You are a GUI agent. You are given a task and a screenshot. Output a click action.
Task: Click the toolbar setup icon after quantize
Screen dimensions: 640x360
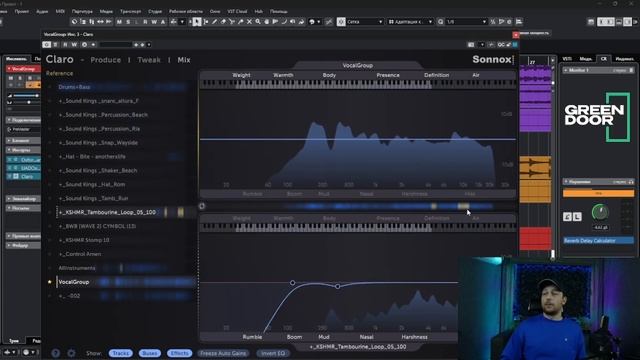pos(519,22)
